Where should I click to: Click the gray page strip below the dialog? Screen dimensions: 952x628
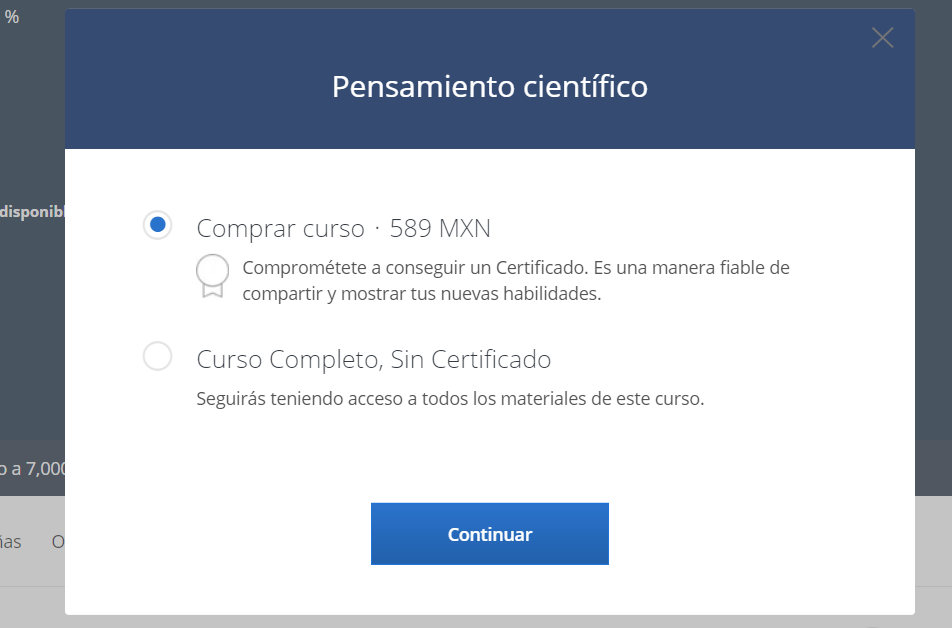pos(490,621)
